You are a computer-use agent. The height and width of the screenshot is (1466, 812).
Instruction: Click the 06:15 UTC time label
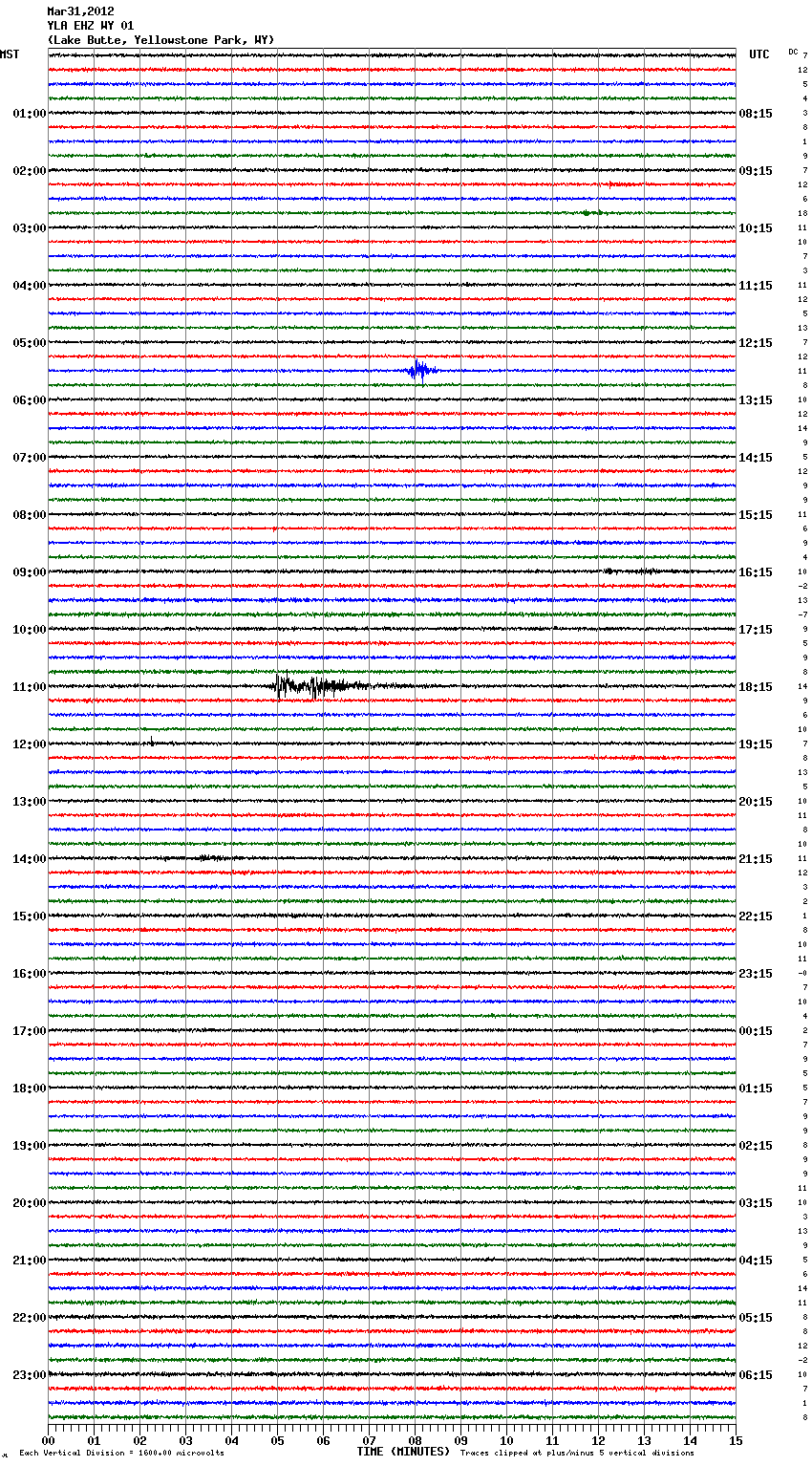click(756, 1375)
